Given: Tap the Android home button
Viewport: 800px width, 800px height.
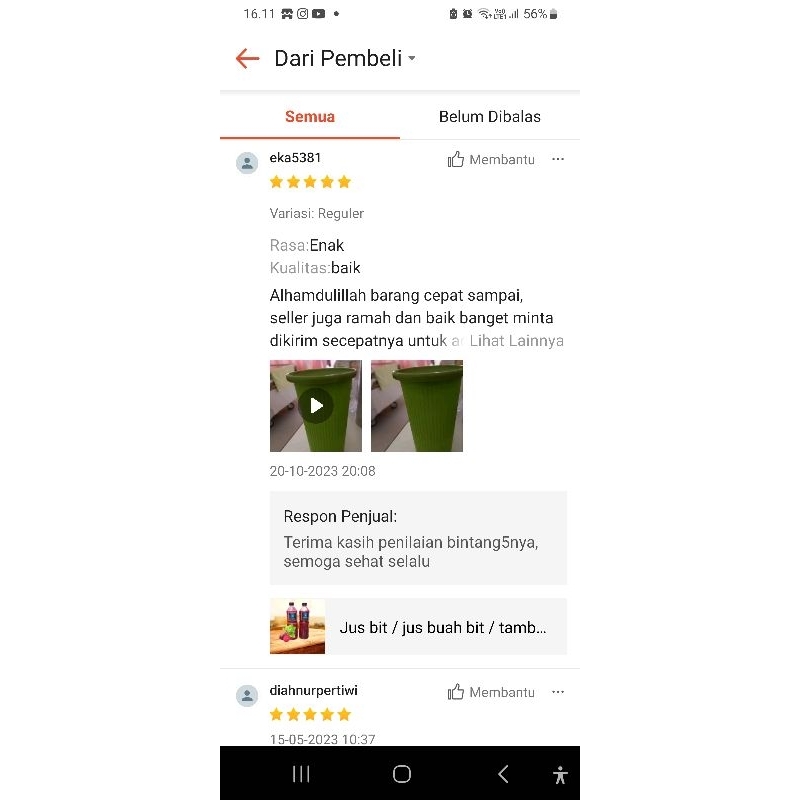Looking at the screenshot, I should pyautogui.click(x=402, y=774).
